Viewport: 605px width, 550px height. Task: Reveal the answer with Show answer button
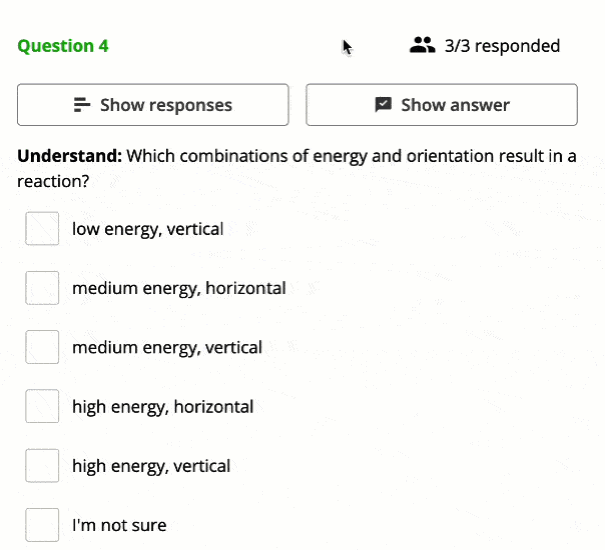tap(442, 105)
